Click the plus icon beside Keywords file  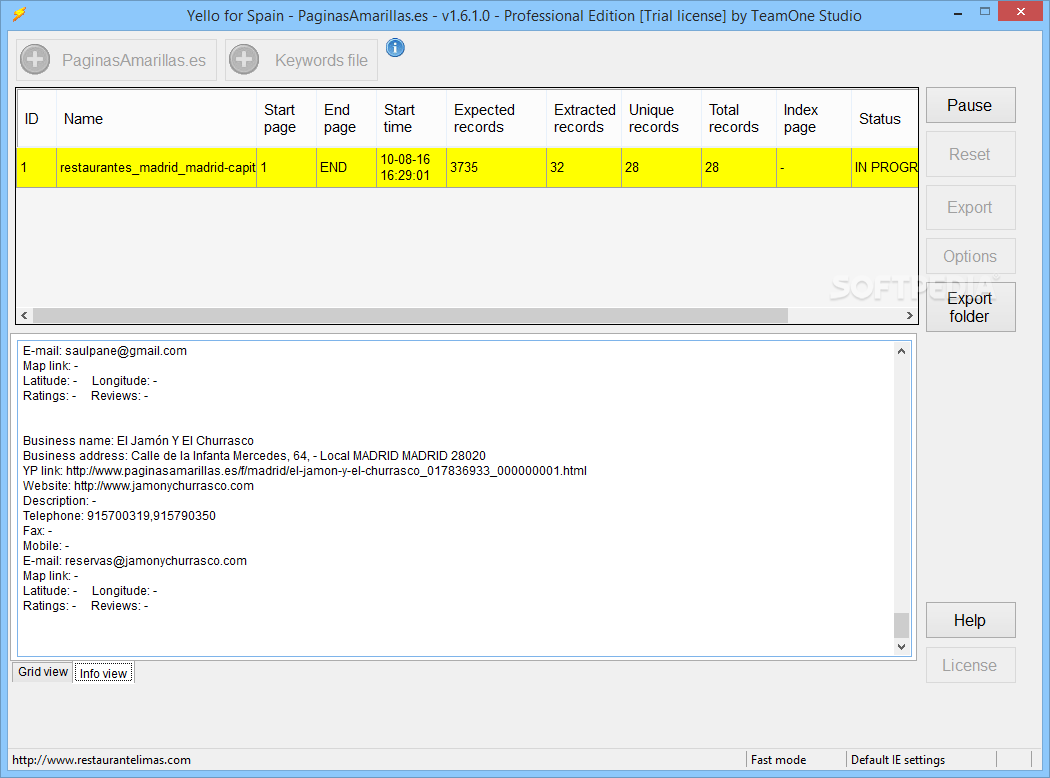point(244,60)
